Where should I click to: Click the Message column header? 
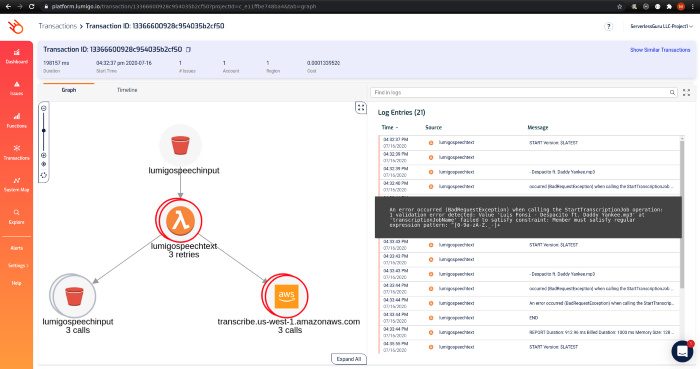(x=538, y=128)
